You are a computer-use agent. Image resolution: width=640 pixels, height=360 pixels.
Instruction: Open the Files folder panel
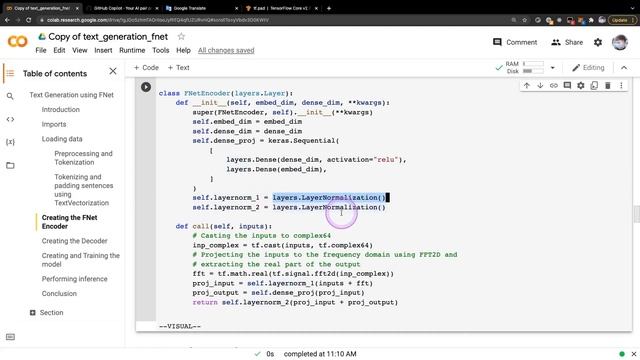coord(10,165)
